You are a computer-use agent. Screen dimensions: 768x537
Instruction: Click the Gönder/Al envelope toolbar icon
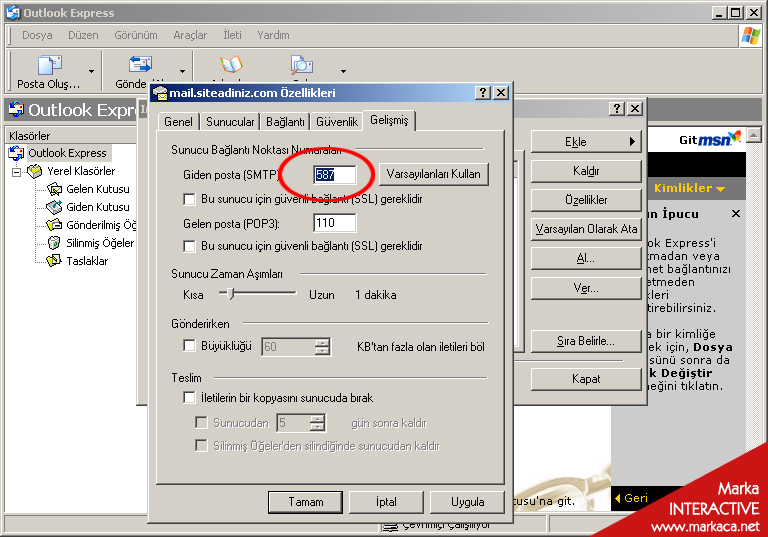pos(141,64)
